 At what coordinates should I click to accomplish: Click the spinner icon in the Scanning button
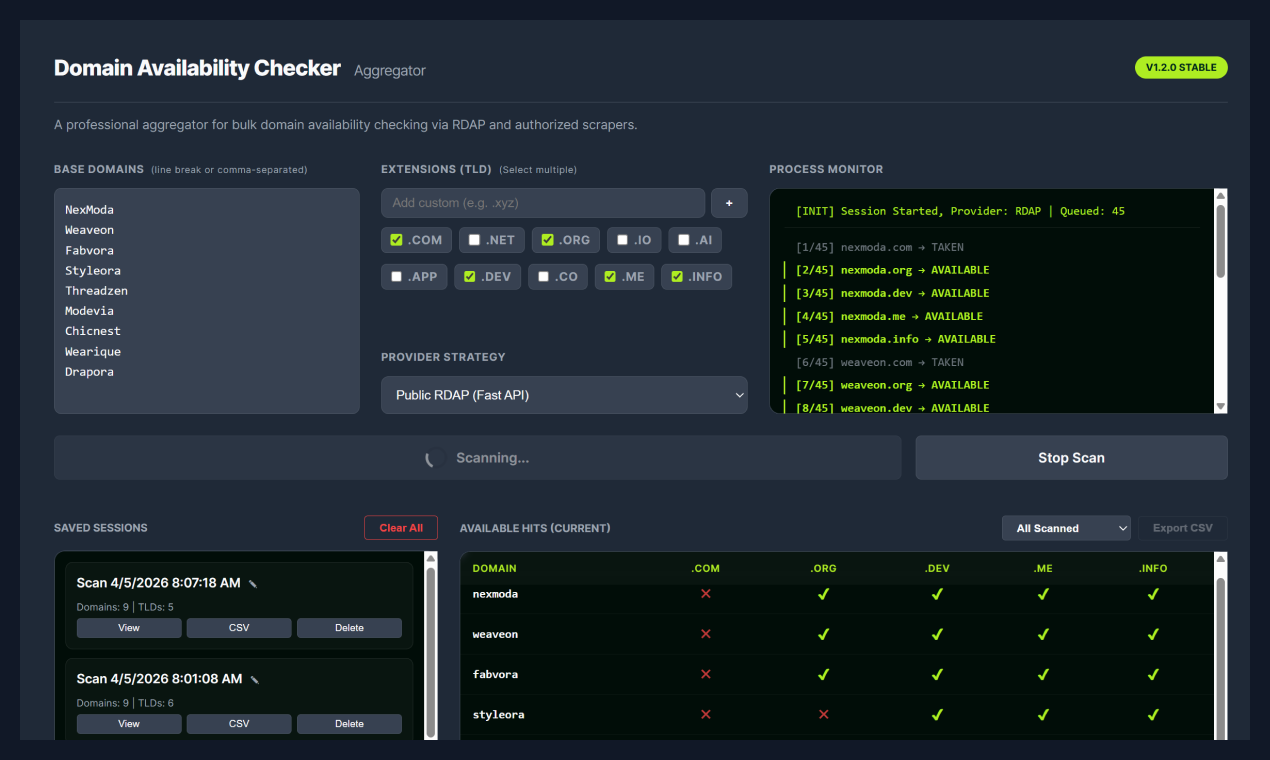tap(432, 457)
